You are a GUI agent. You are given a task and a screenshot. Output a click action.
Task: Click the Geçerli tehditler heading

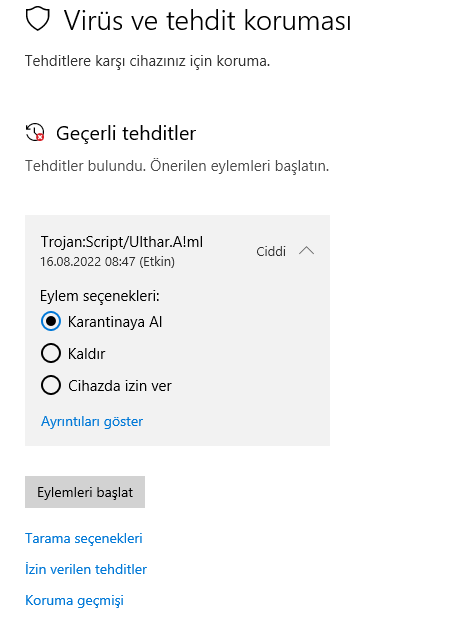126,133
